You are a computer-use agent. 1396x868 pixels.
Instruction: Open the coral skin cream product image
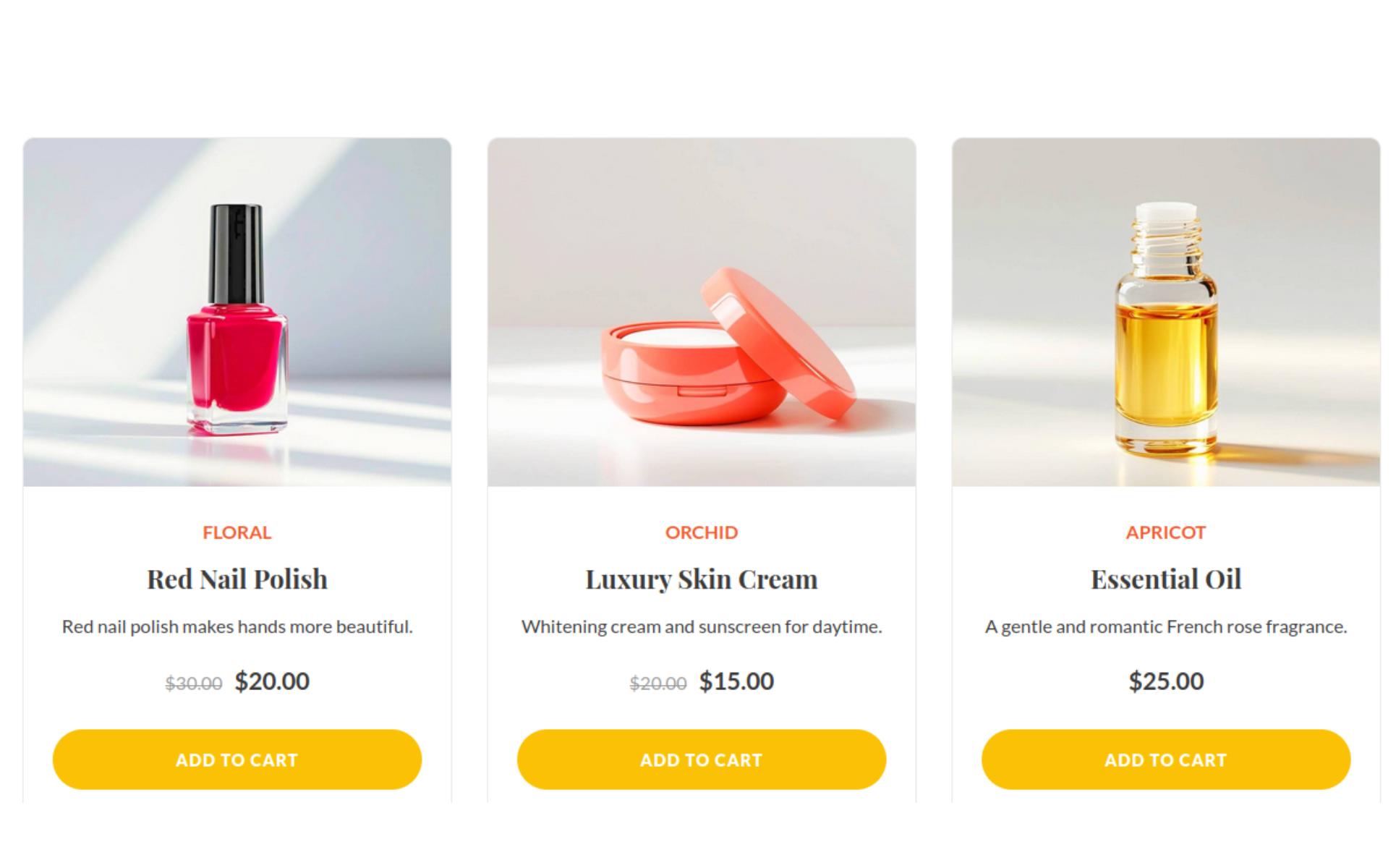[702, 312]
